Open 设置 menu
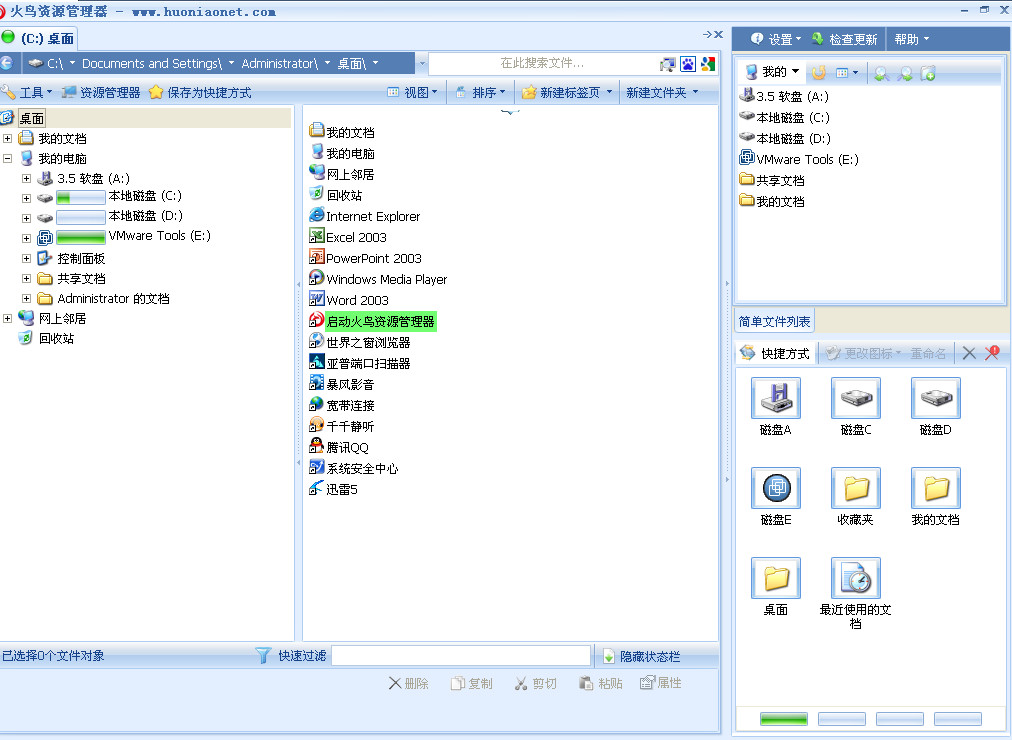This screenshot has height=740, width=1012. click(776, 39)
